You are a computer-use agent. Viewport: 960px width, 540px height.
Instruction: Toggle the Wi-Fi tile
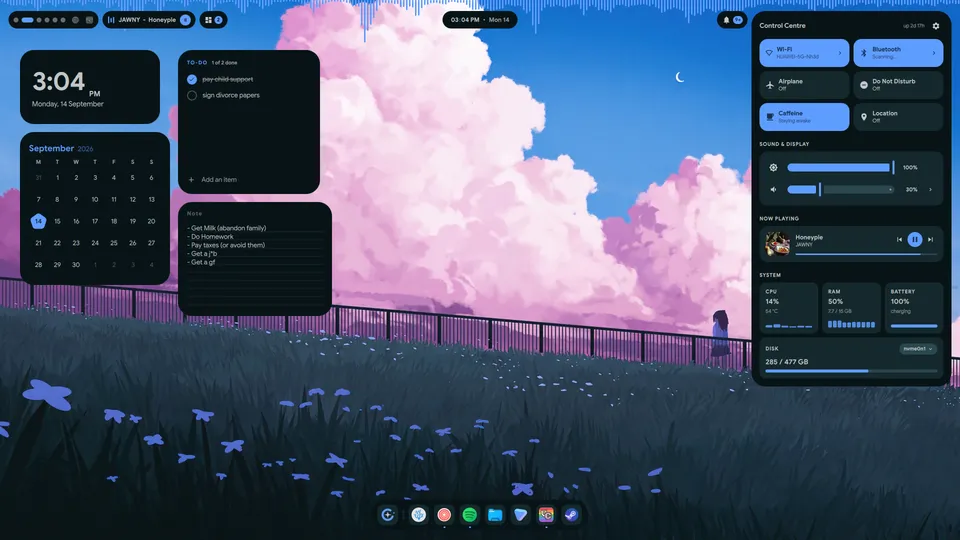804,53
